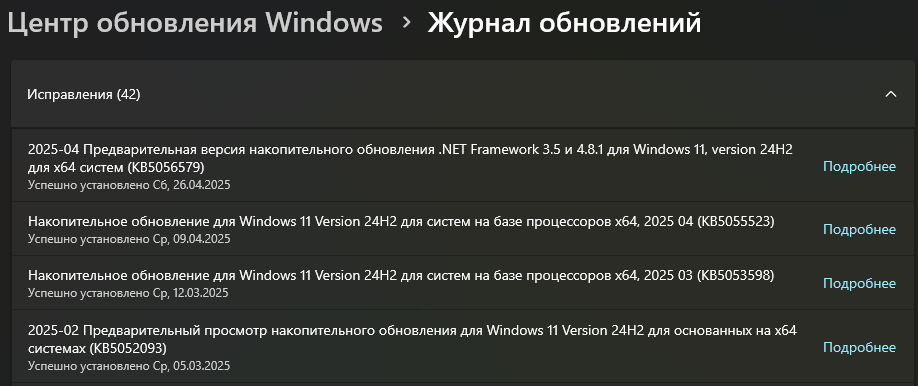The width and height of the screenshot is (918, 386).
Task: Collapse the Исправления section using its chevron
Action: (x=890, y=94)
